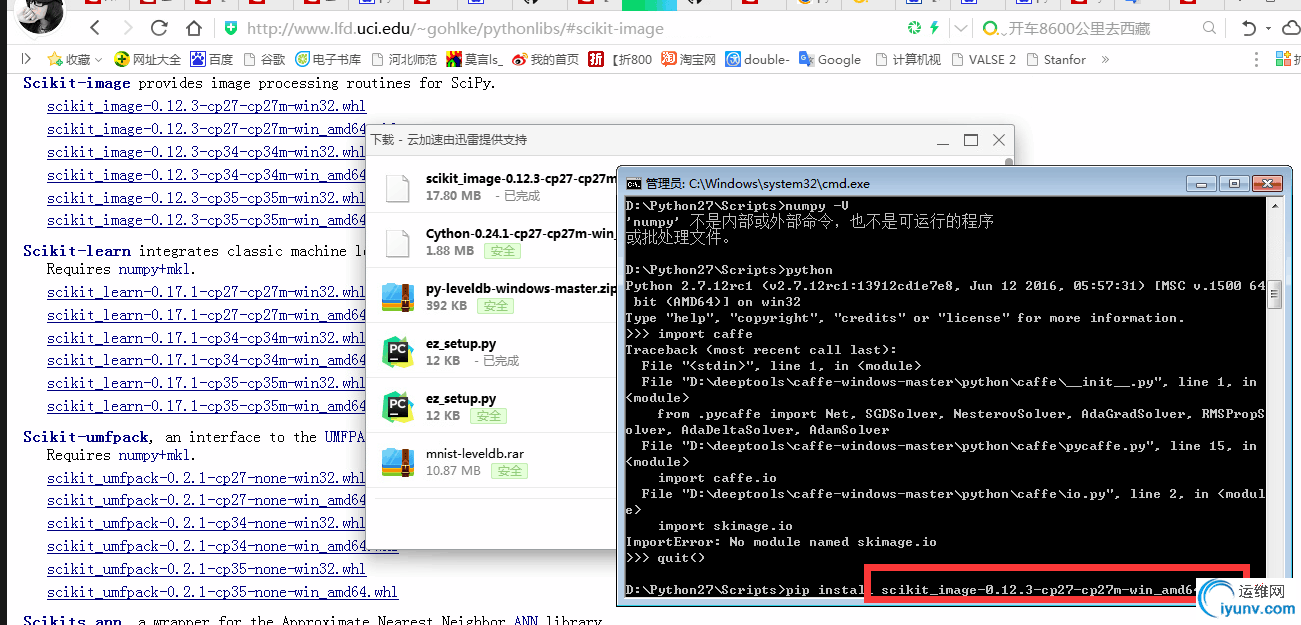Click the Scikit-umfpack heading text

tap(87, 437)
